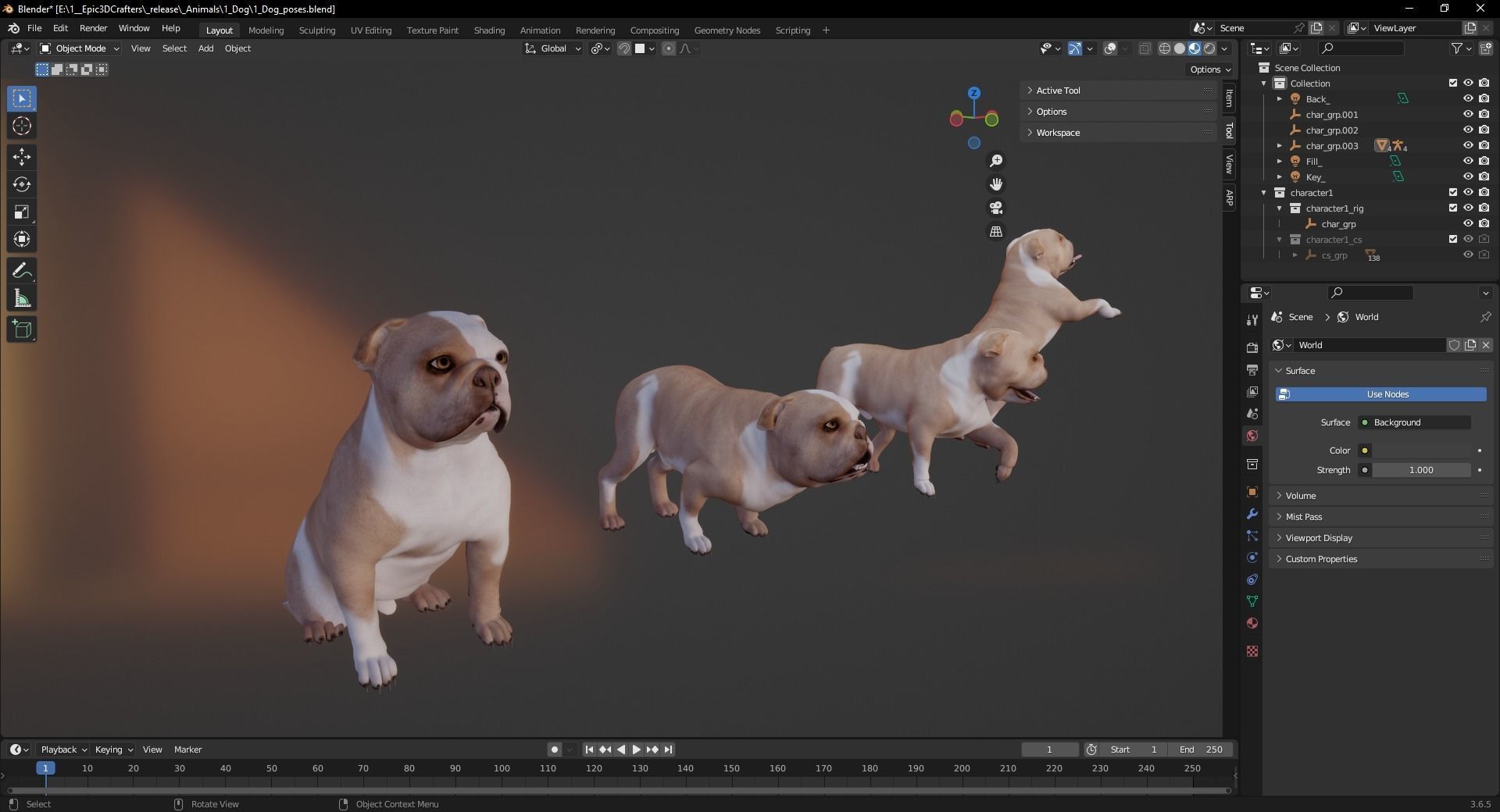The image size is (1500, 812).
Task: Switch to wireframe viewport shading
Action: (x=1165, y=48)
